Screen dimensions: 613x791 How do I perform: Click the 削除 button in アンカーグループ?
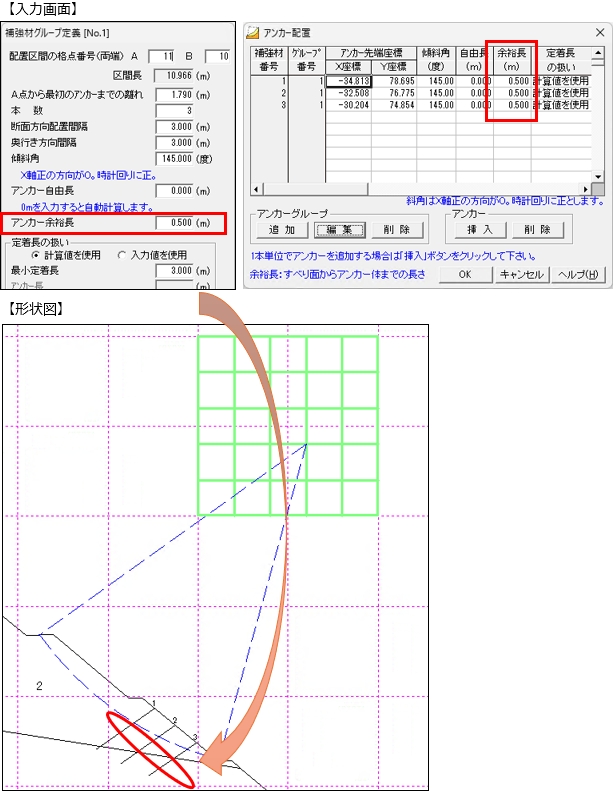(397, 230)
